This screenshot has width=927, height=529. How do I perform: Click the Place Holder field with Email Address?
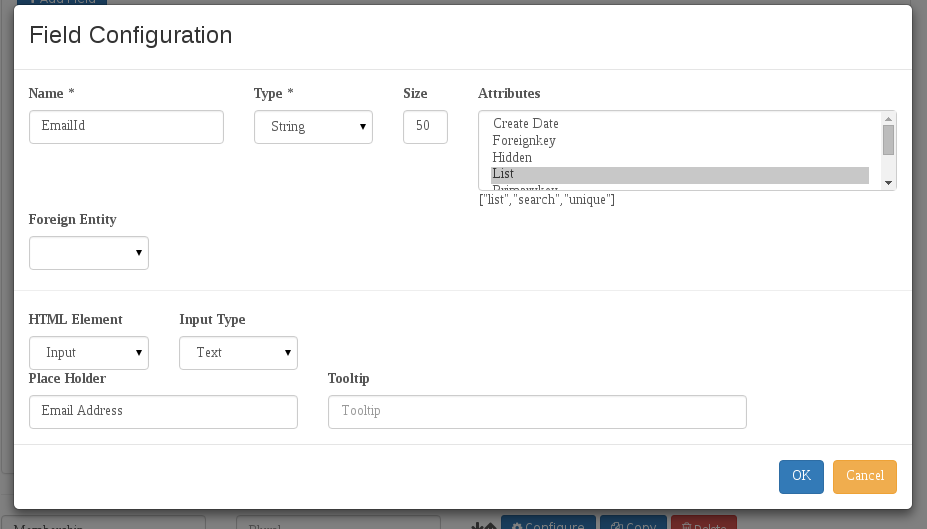[163, 412]
